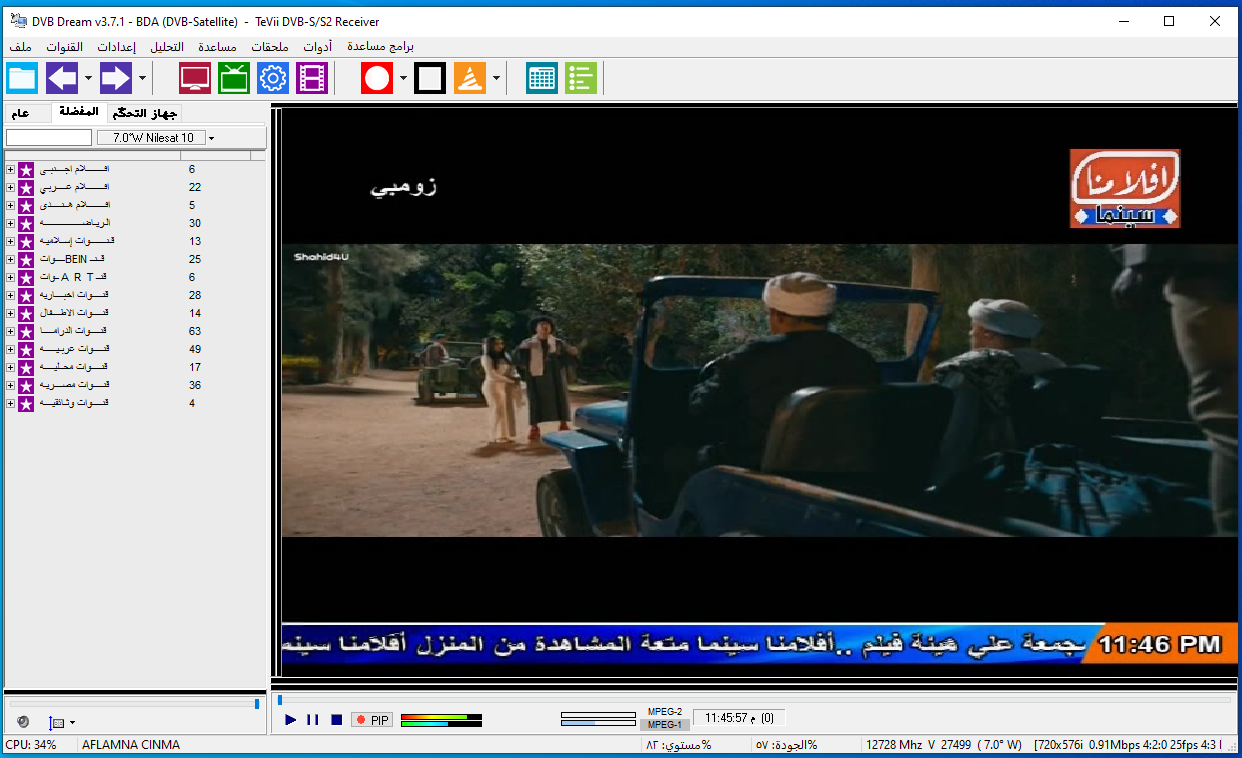Click the purple film strip icon
Viewport: 1242px width, 758px height.
click(x=312, y=78)
